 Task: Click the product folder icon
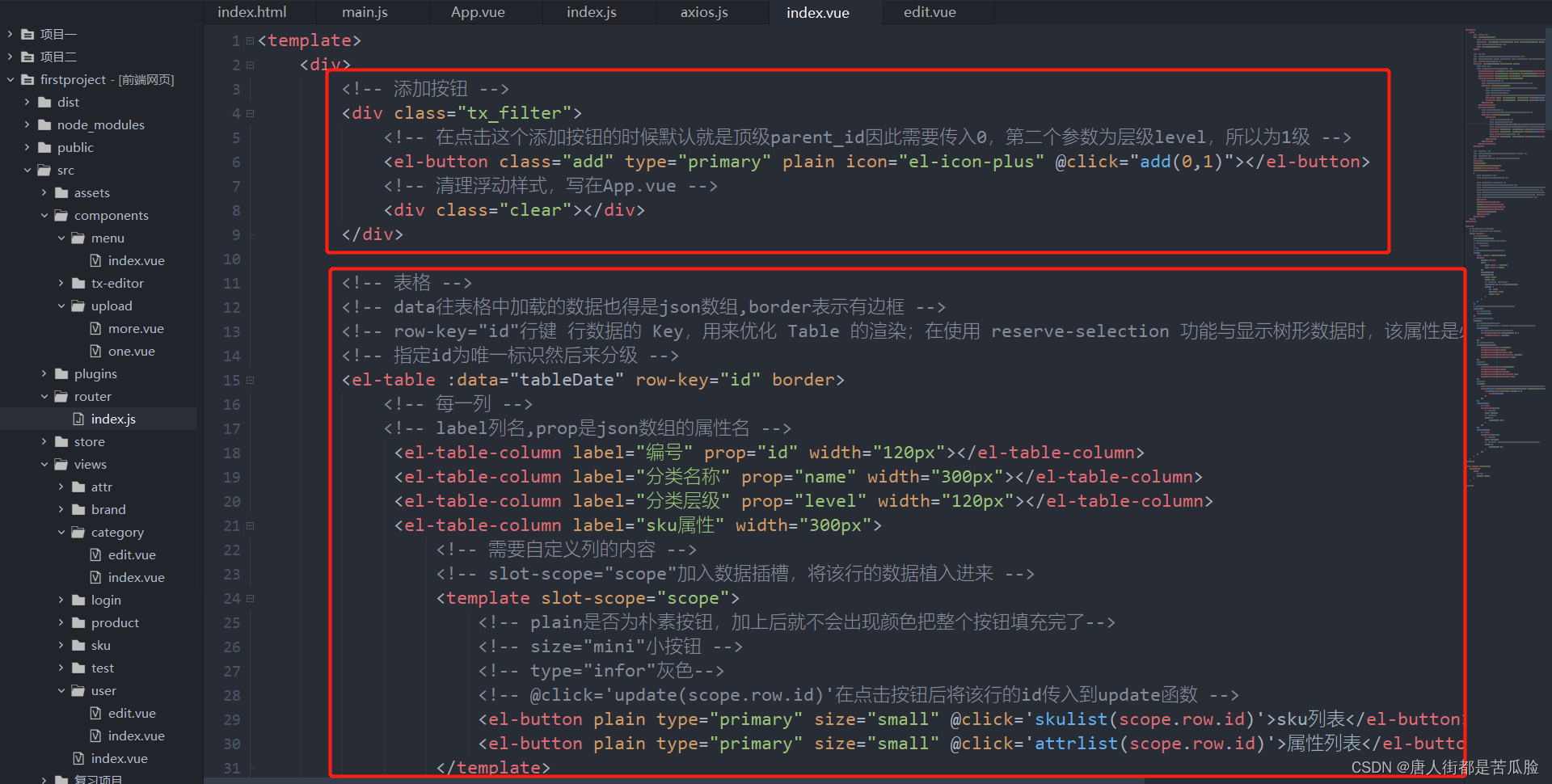(x=78, y=622)
